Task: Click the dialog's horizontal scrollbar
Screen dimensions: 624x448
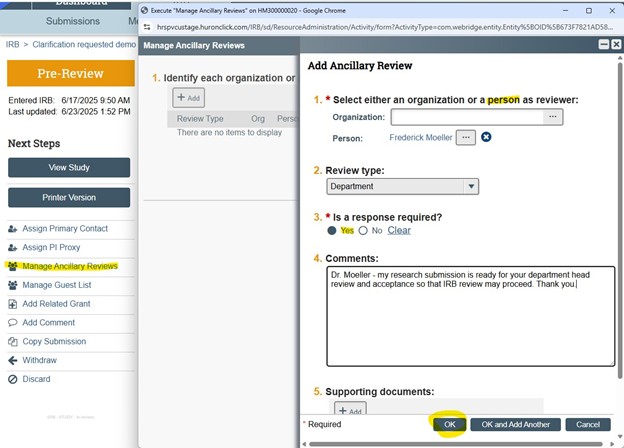Action: click(x=456, y=444)
